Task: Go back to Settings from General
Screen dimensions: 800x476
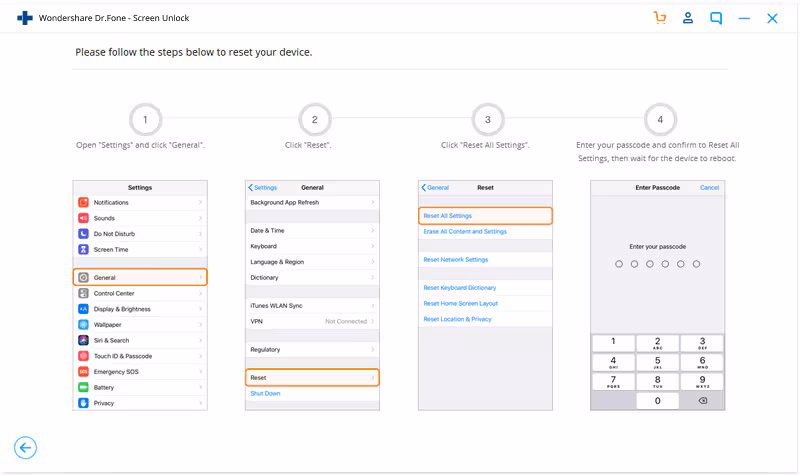Action: [263, 188]
